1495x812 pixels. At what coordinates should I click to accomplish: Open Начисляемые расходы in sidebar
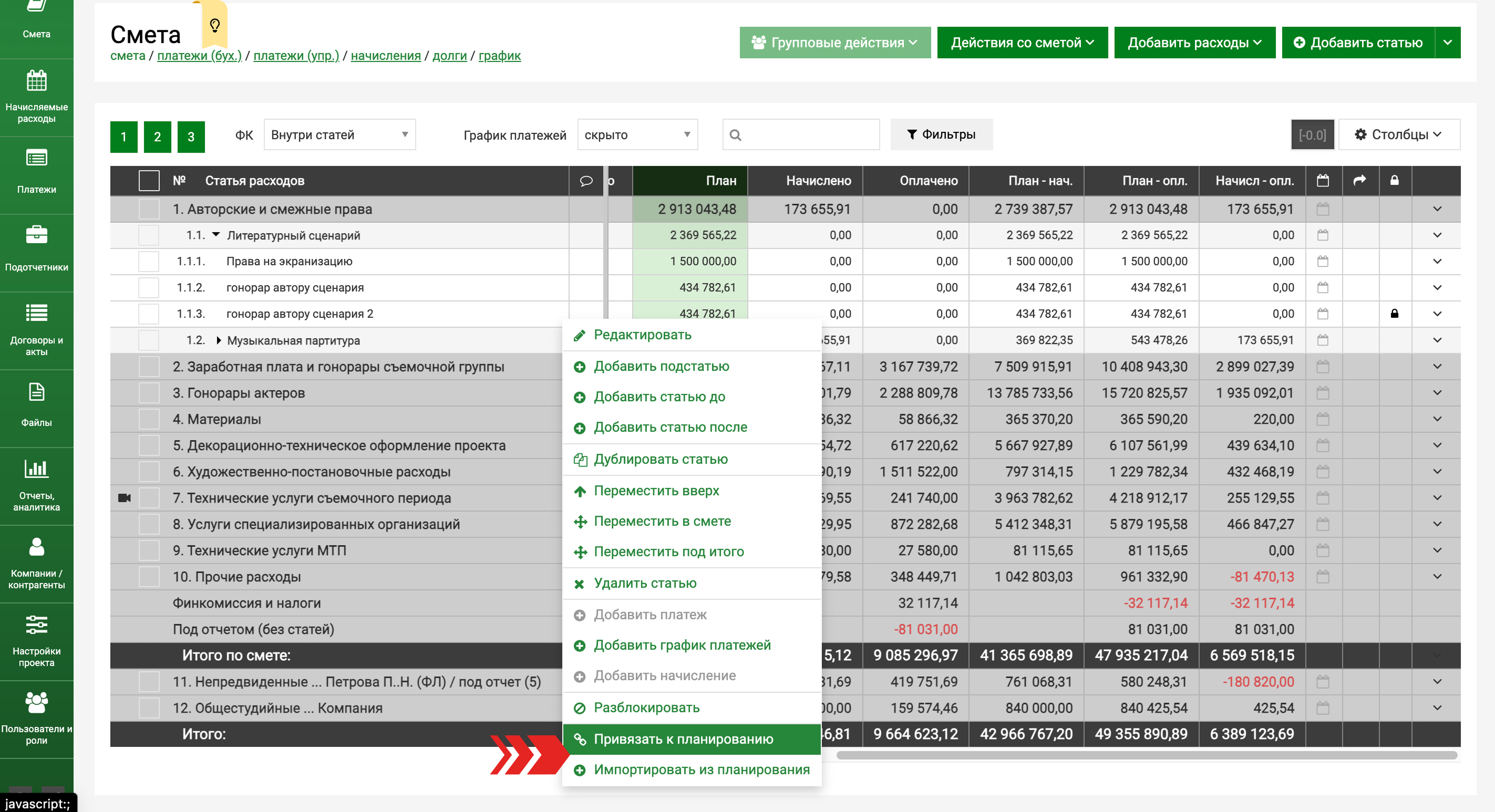click(37, 97)
